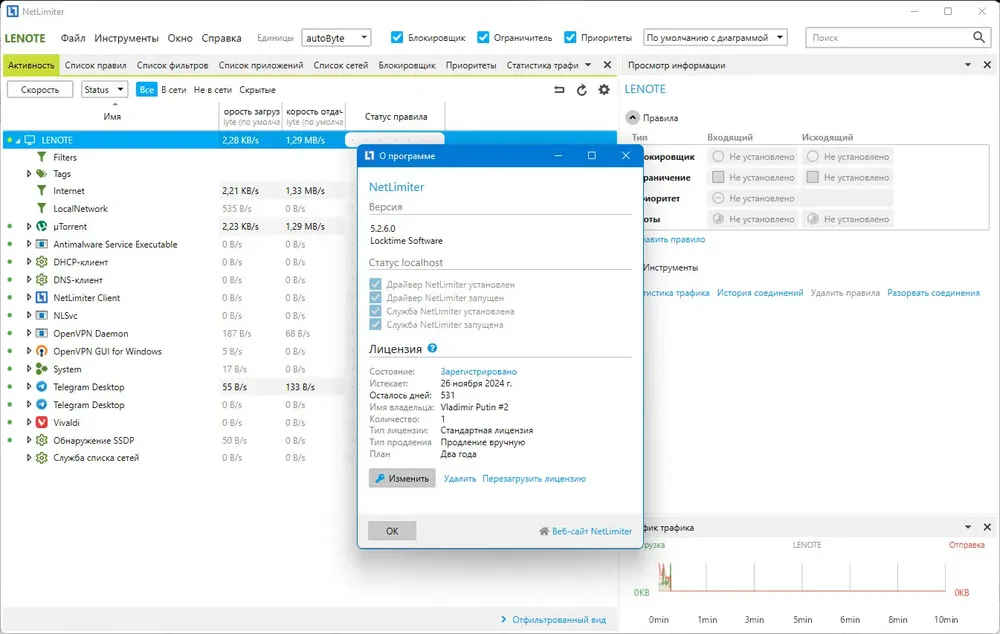Select the Скрытые filter
Screen dimensions: 1000x634
[257, 90]
